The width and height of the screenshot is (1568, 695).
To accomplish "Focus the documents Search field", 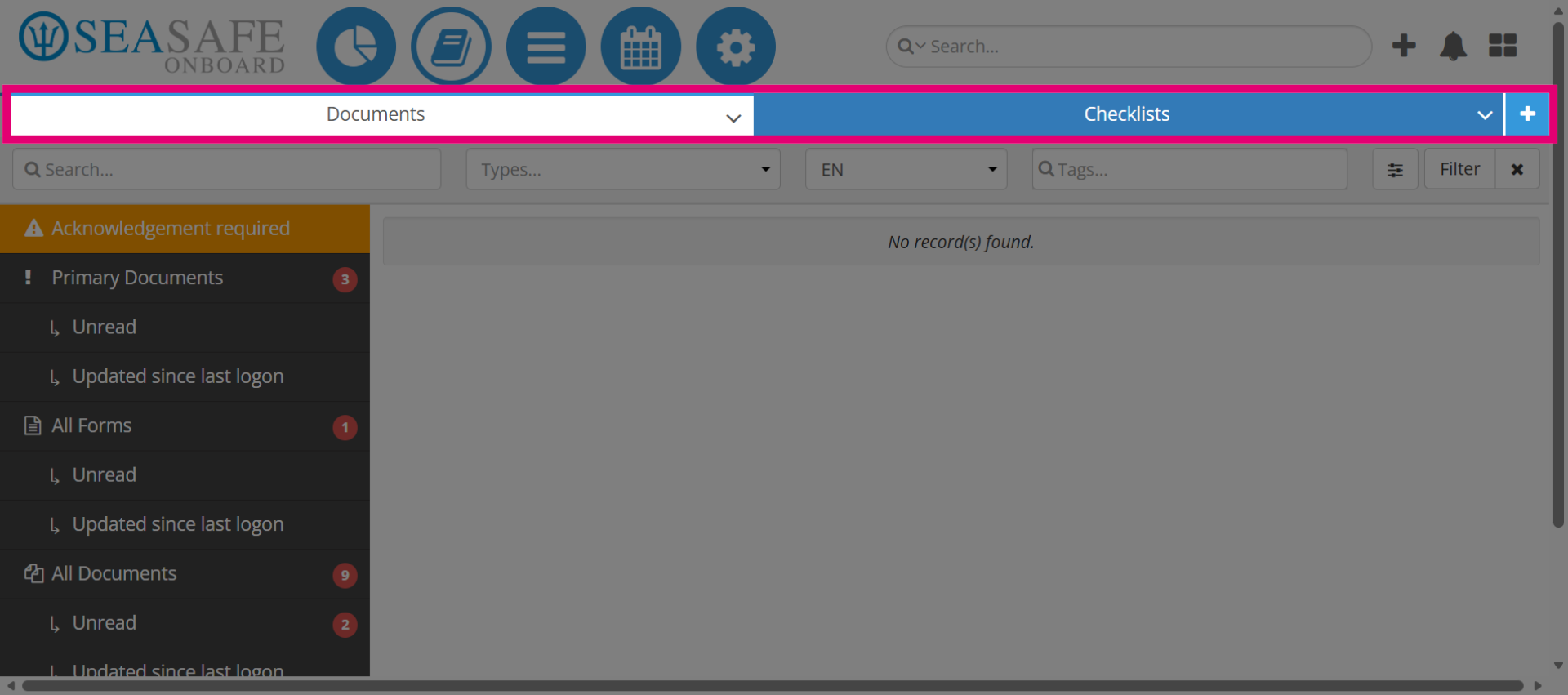I will coord(226,169).
